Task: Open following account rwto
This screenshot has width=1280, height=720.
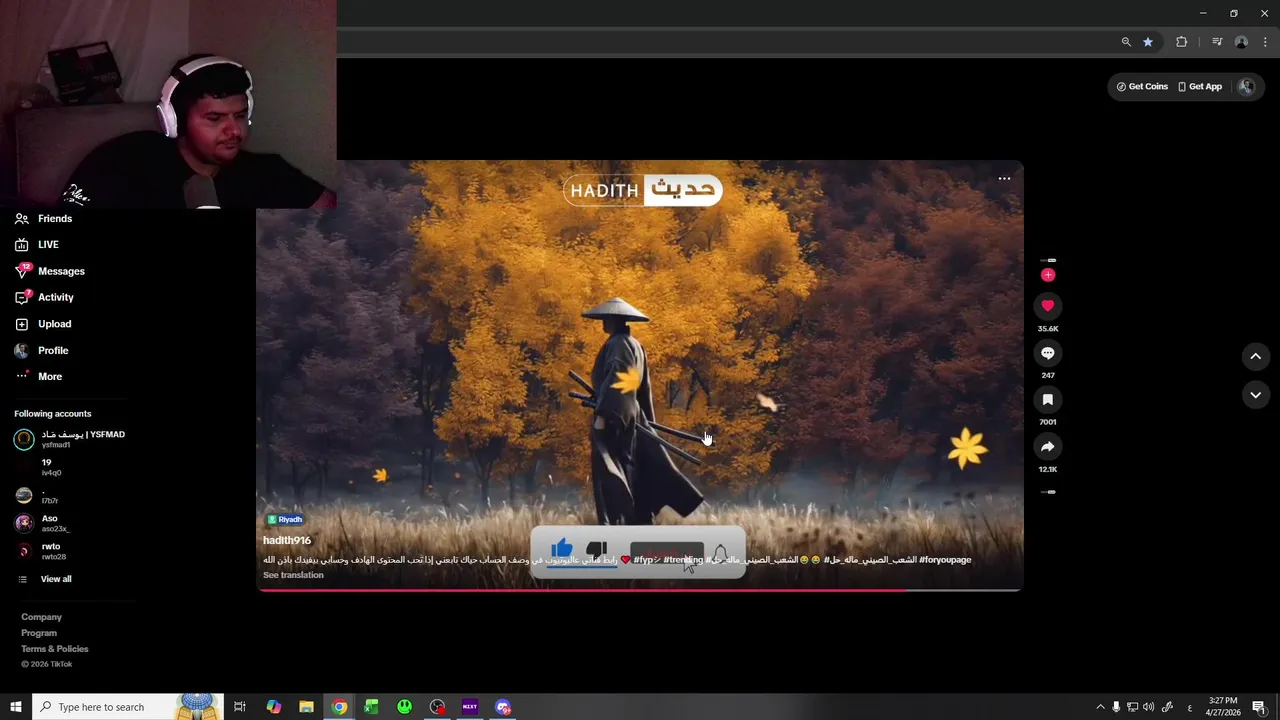Action: coord(41,551)
